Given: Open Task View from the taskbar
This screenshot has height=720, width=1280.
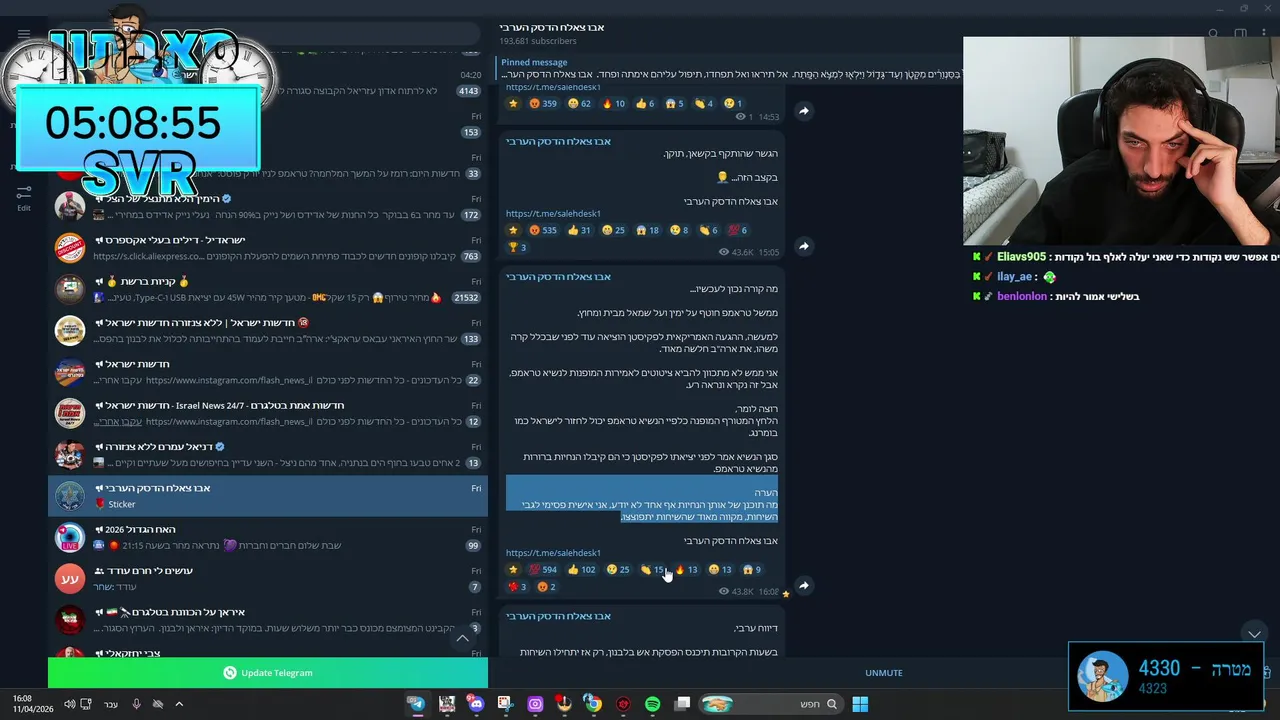Looking at the screenshot, I should pos(682,704).
